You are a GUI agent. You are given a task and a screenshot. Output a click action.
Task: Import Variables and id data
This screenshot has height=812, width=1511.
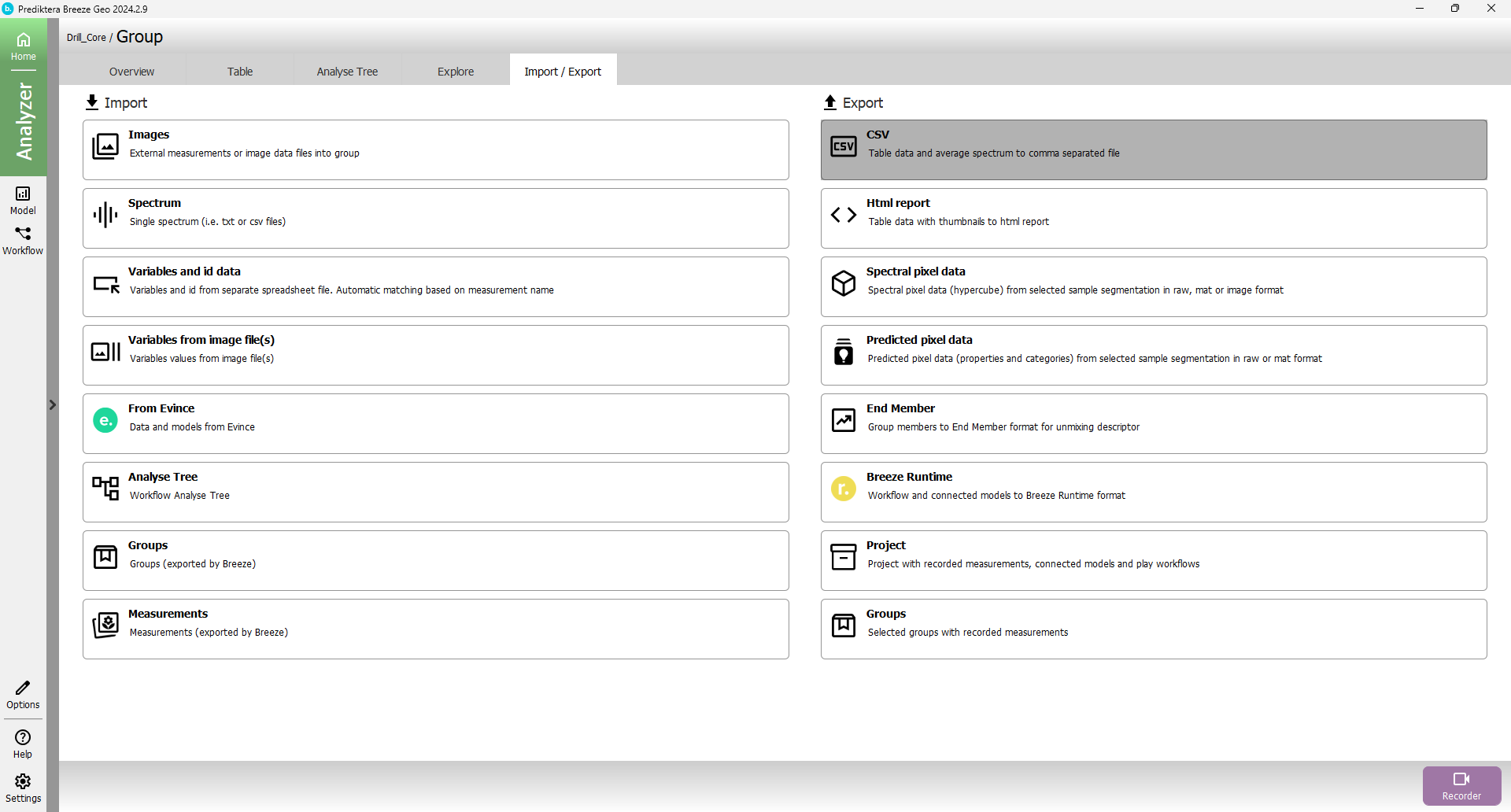point(435,286)
